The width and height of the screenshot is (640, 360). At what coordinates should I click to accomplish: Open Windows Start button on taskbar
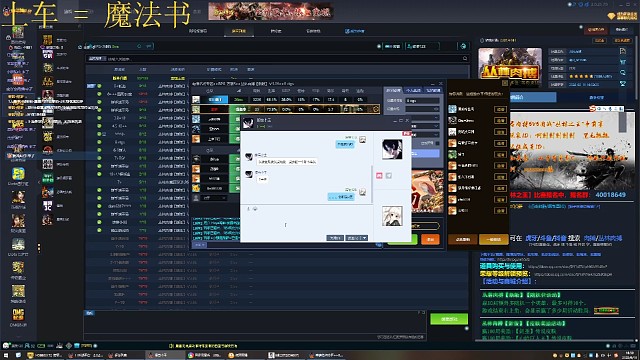[6, 355]
